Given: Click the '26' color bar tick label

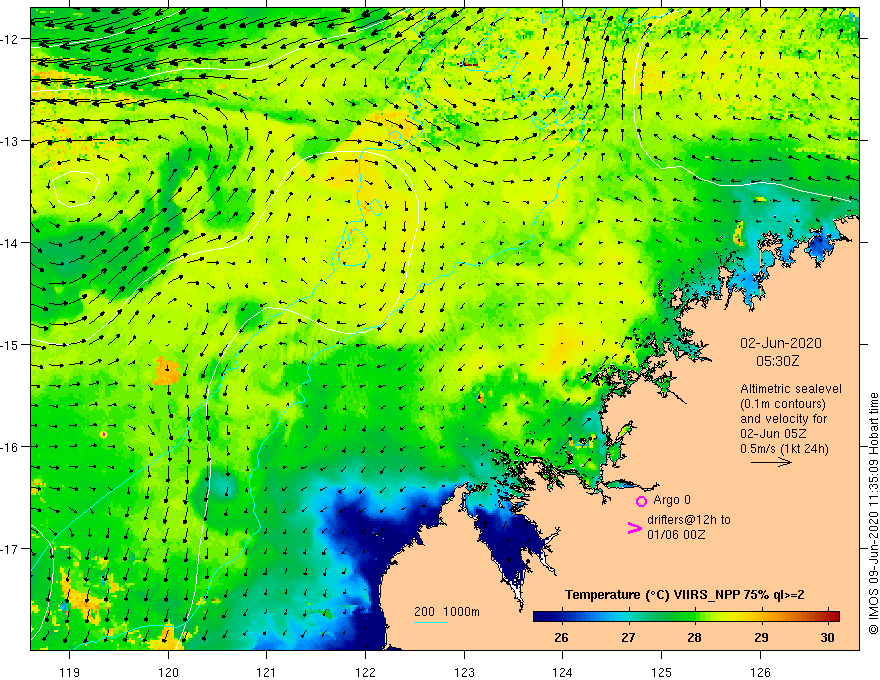Looking at the screenshot, I should tap(561, 637).
